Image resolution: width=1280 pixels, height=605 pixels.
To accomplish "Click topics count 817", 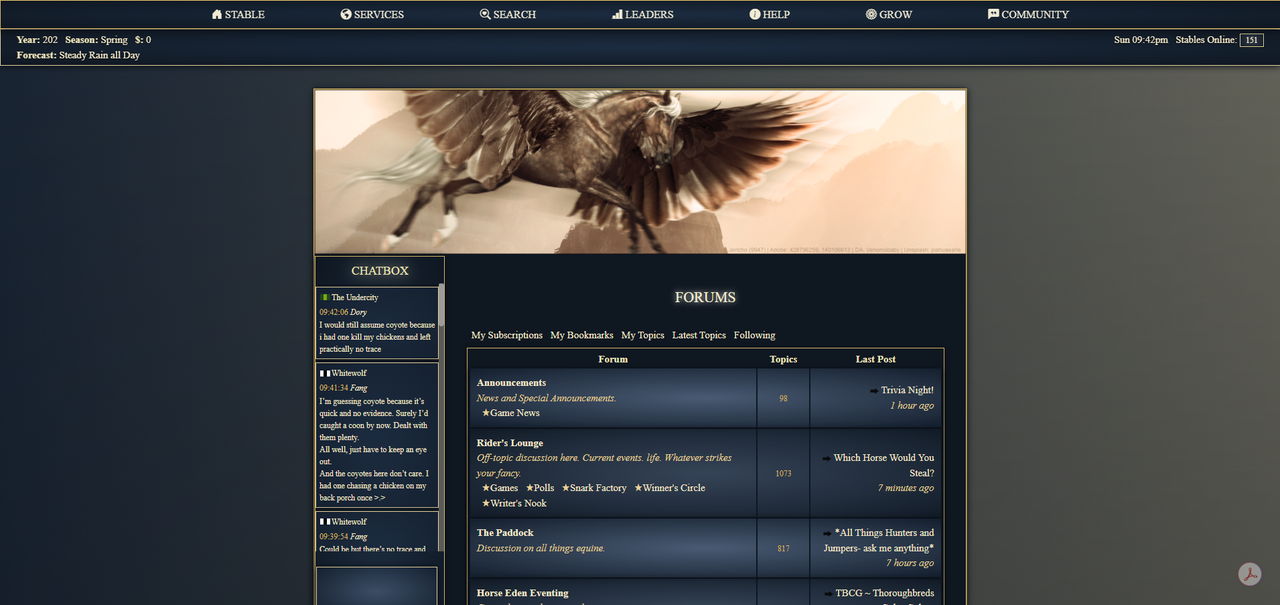I will click(783, 548).
